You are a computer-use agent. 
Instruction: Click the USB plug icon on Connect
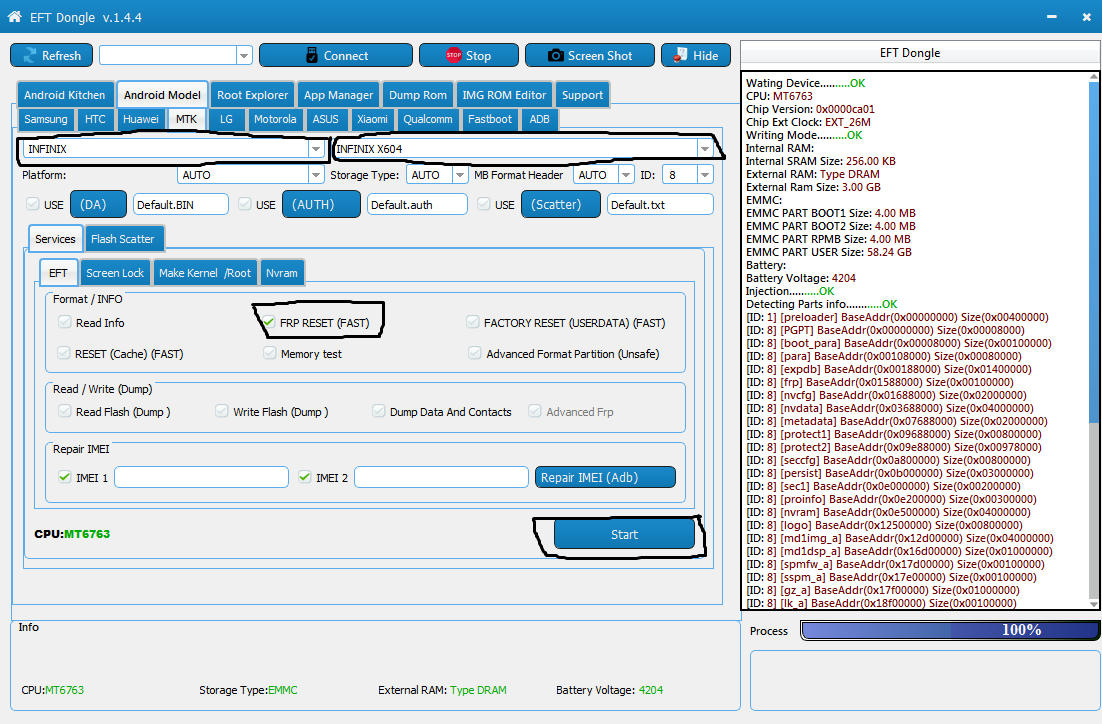312,56
